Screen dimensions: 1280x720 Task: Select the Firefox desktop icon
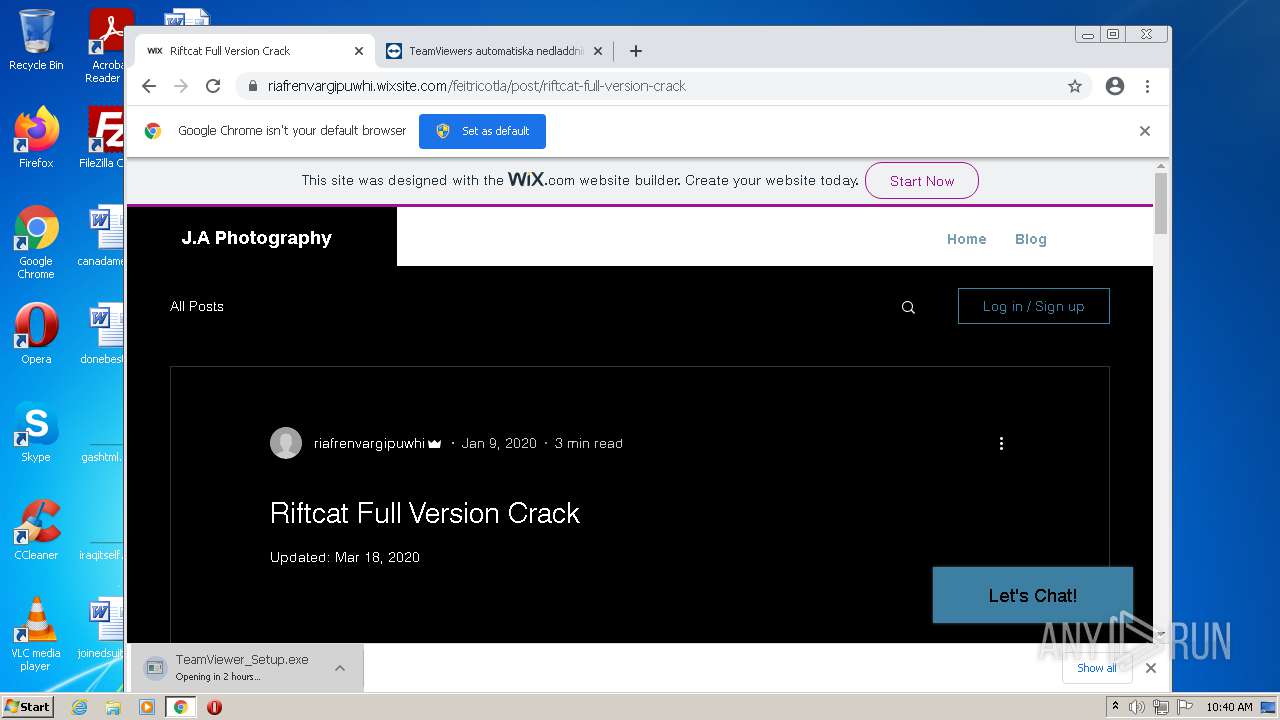click(36, 138)
